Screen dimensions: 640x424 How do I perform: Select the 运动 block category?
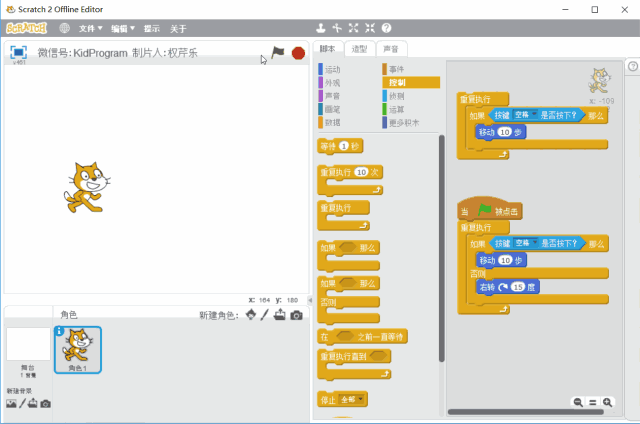pos(332,69)
